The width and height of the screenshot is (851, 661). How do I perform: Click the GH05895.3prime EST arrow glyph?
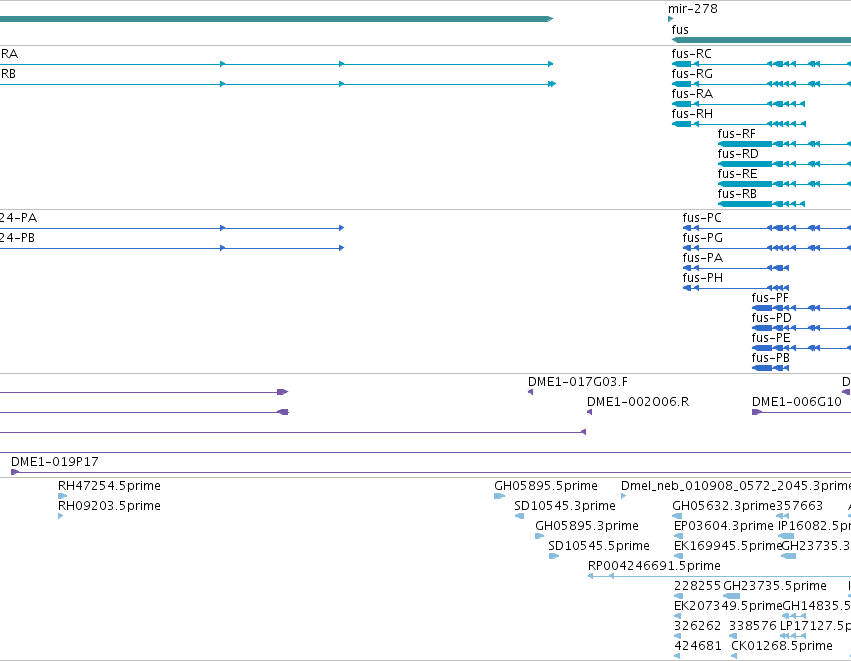pyautogui.click(x=539, y=536)
